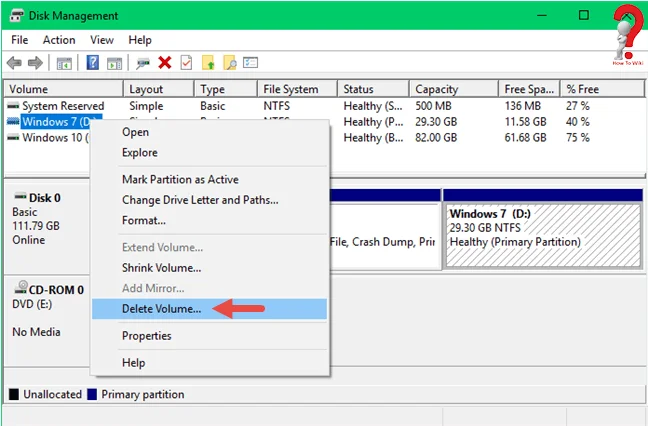Viewport: 648px width, 426px height.
Task: Open the blue Help toolbar icon
Action: coord(92,63)
